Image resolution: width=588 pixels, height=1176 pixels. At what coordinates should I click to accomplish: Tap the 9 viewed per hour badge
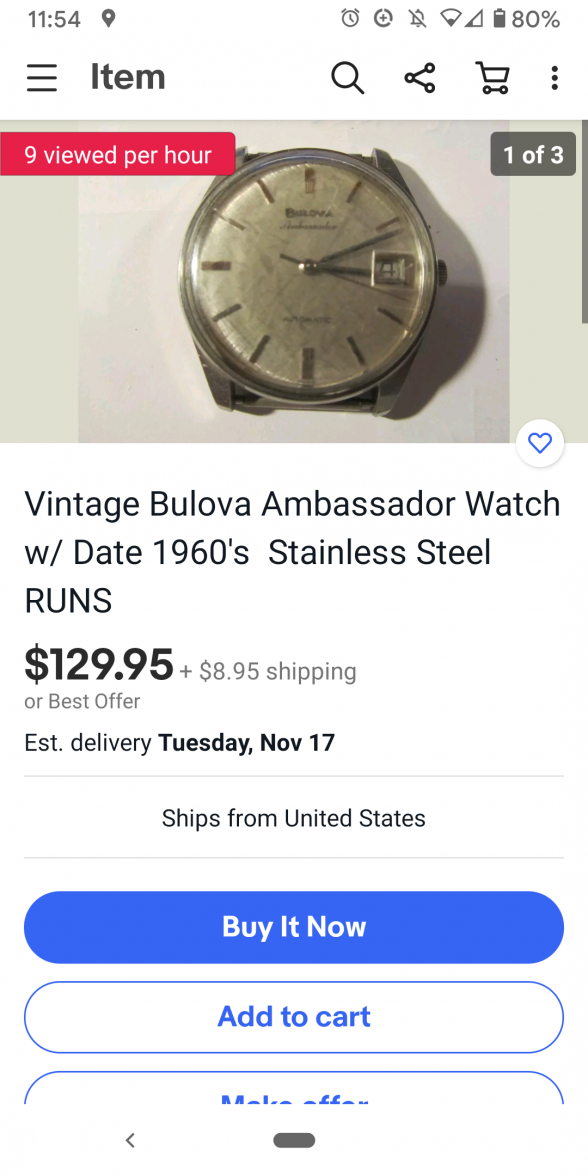(x=118, y=154)
